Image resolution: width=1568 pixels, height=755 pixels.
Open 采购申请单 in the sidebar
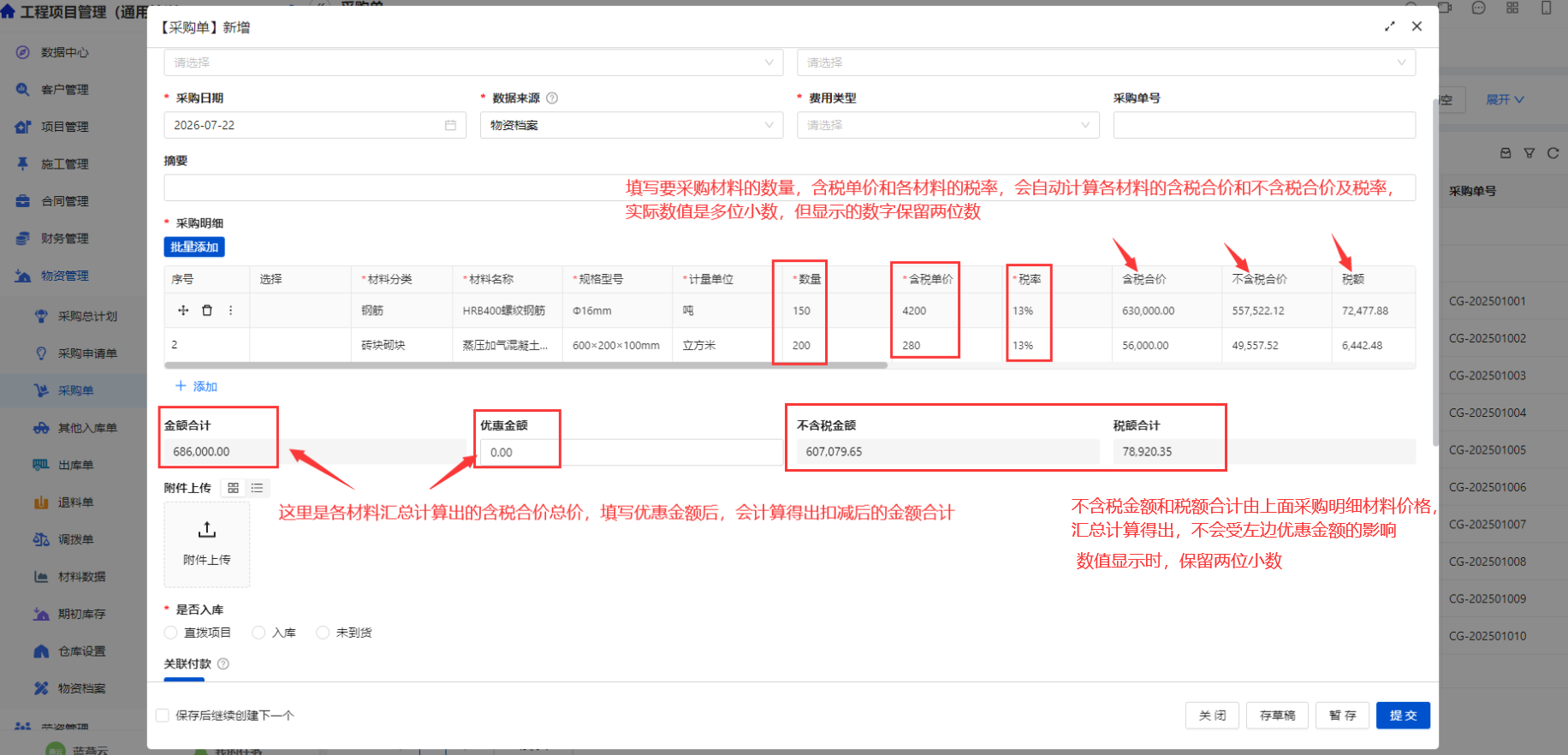(x=87, y=354)
